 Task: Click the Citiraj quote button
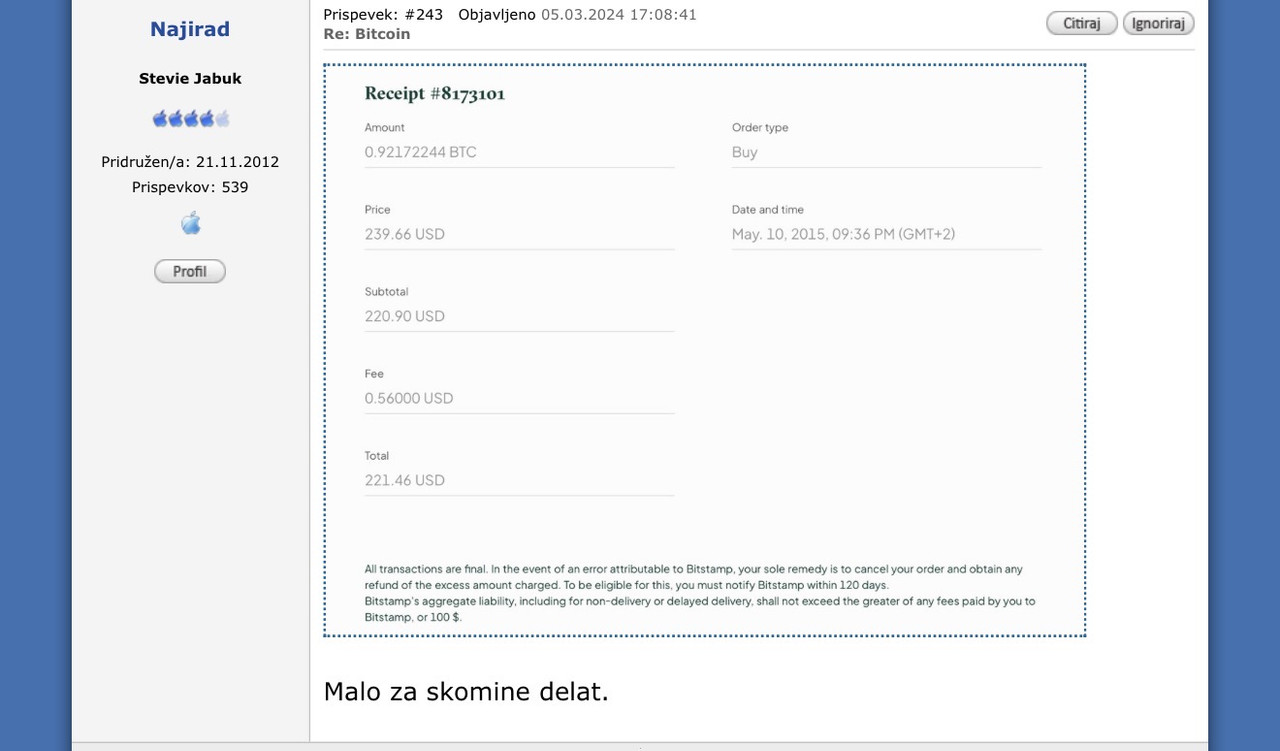click(x=1082, y=23)
